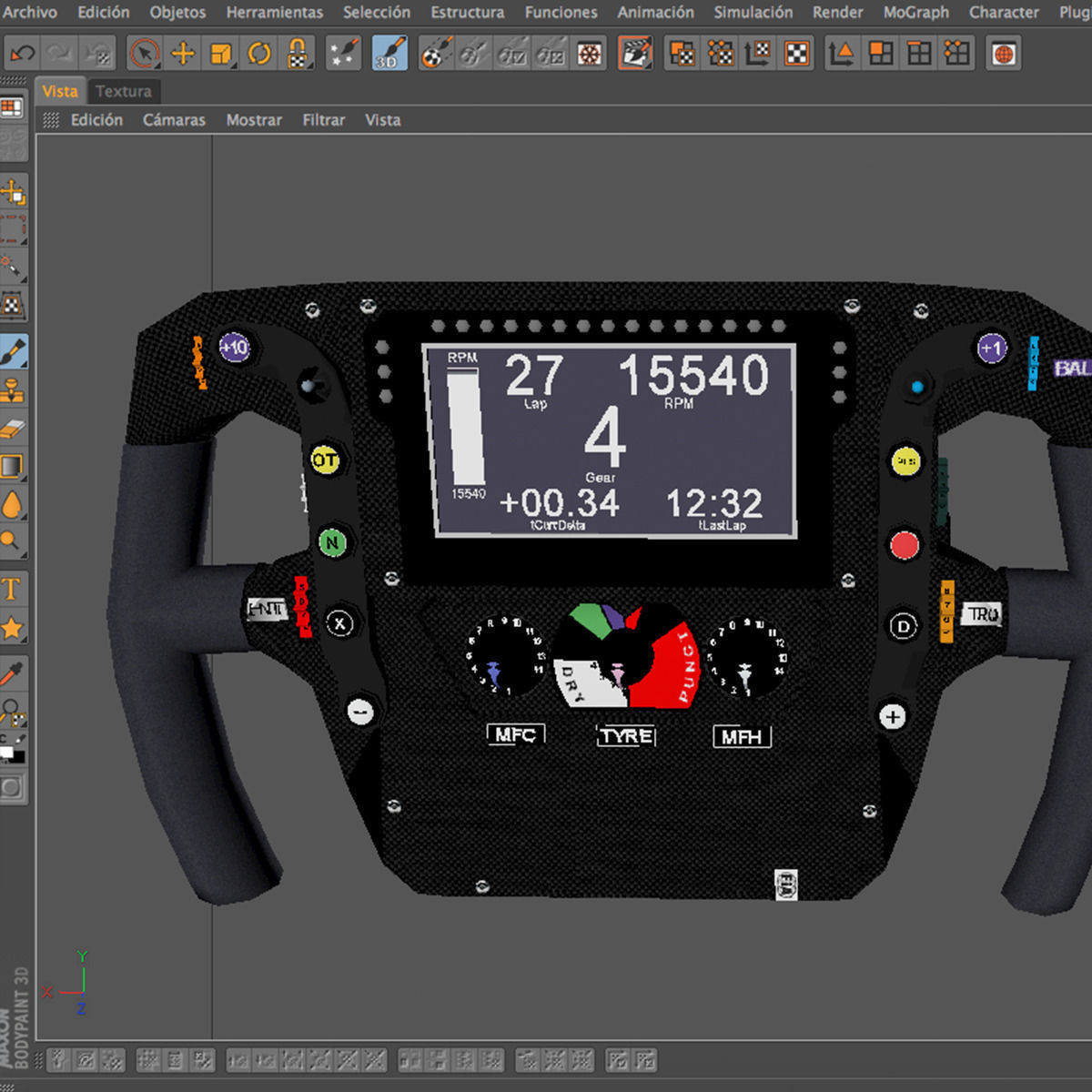Click the plain checkerboard icon
The width and height of the screenshot is (1092, 1092).
(796, 54)
